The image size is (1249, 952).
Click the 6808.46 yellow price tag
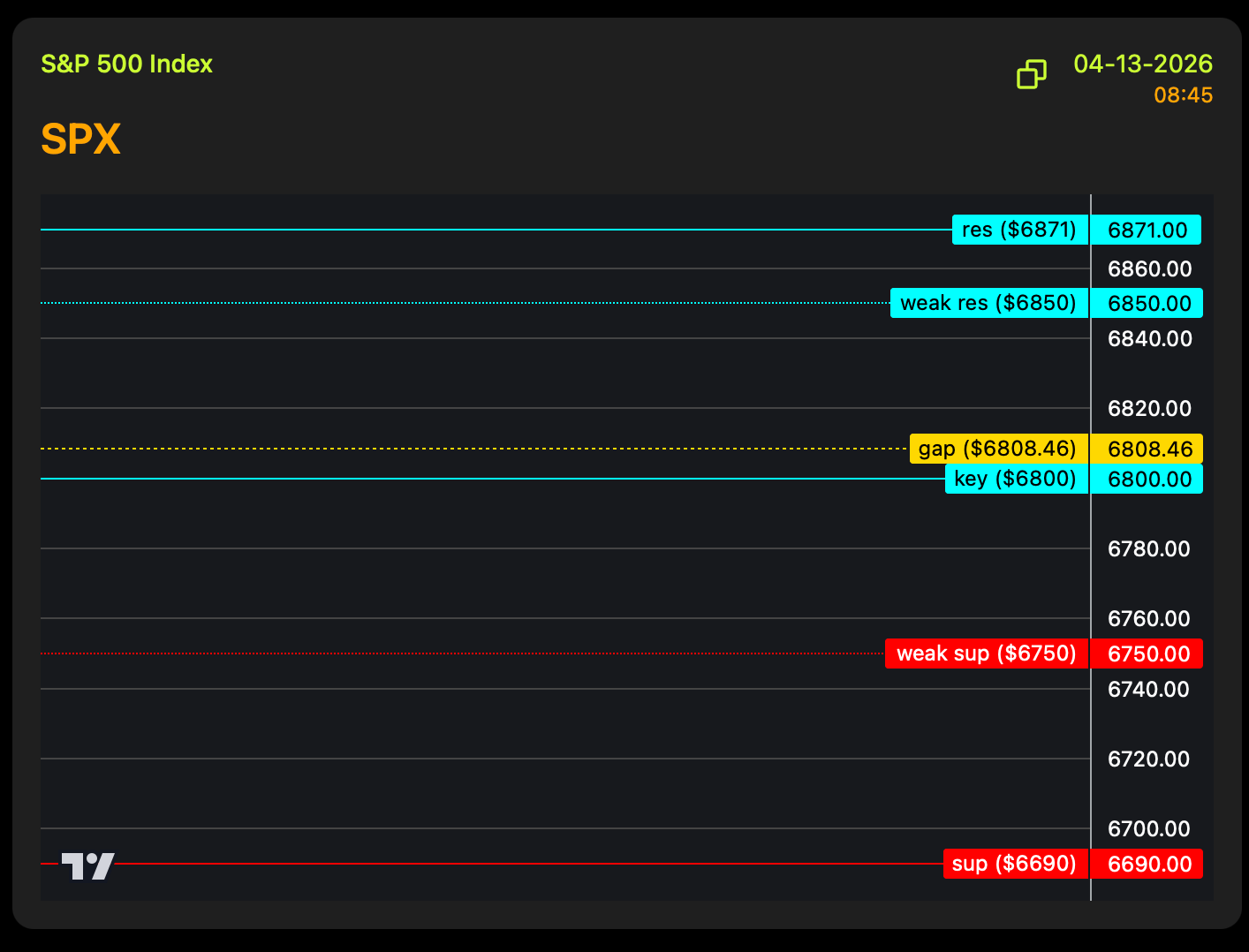coord(1147,449)
